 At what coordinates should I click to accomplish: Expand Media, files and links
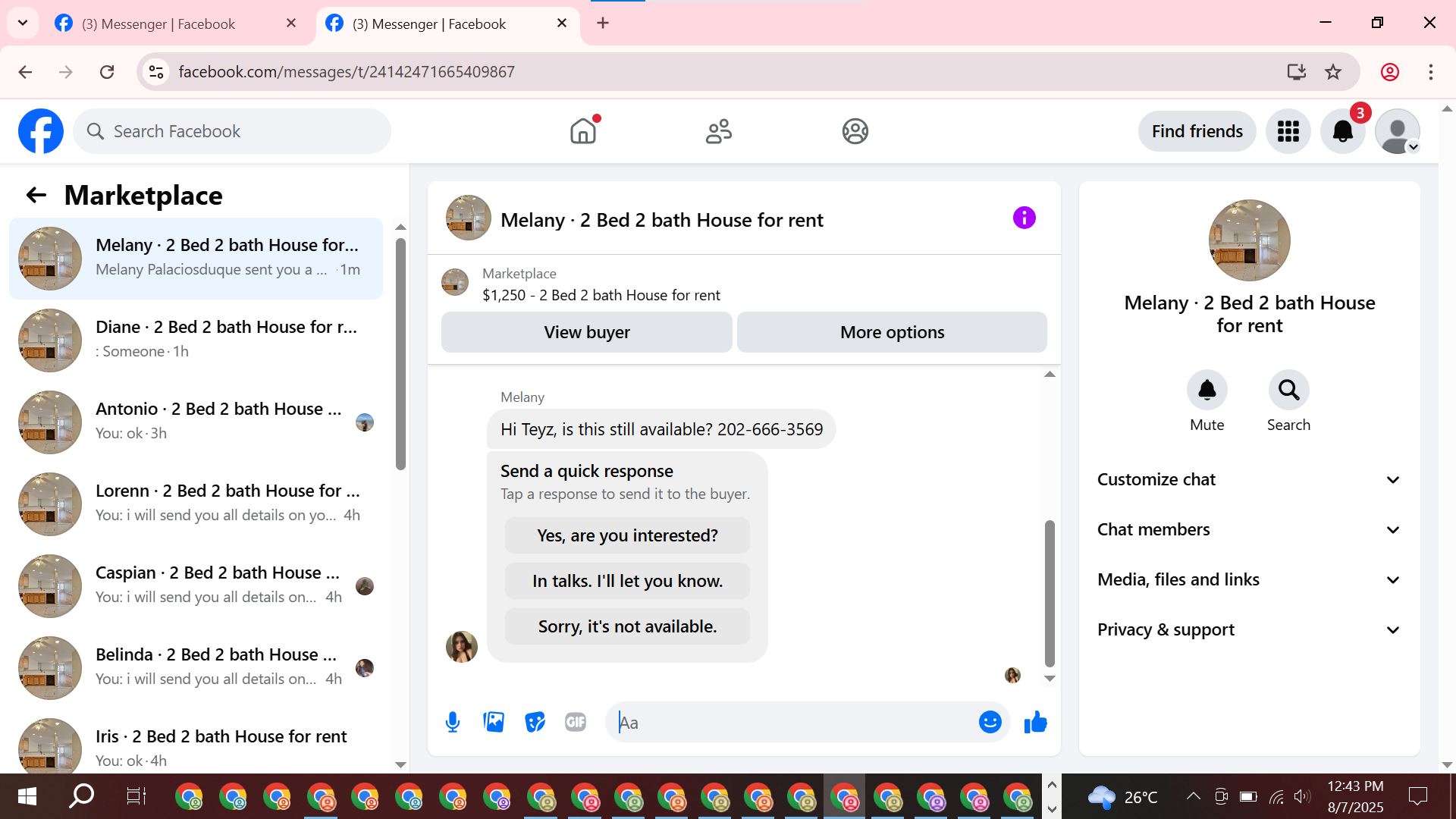[1249, 579]
